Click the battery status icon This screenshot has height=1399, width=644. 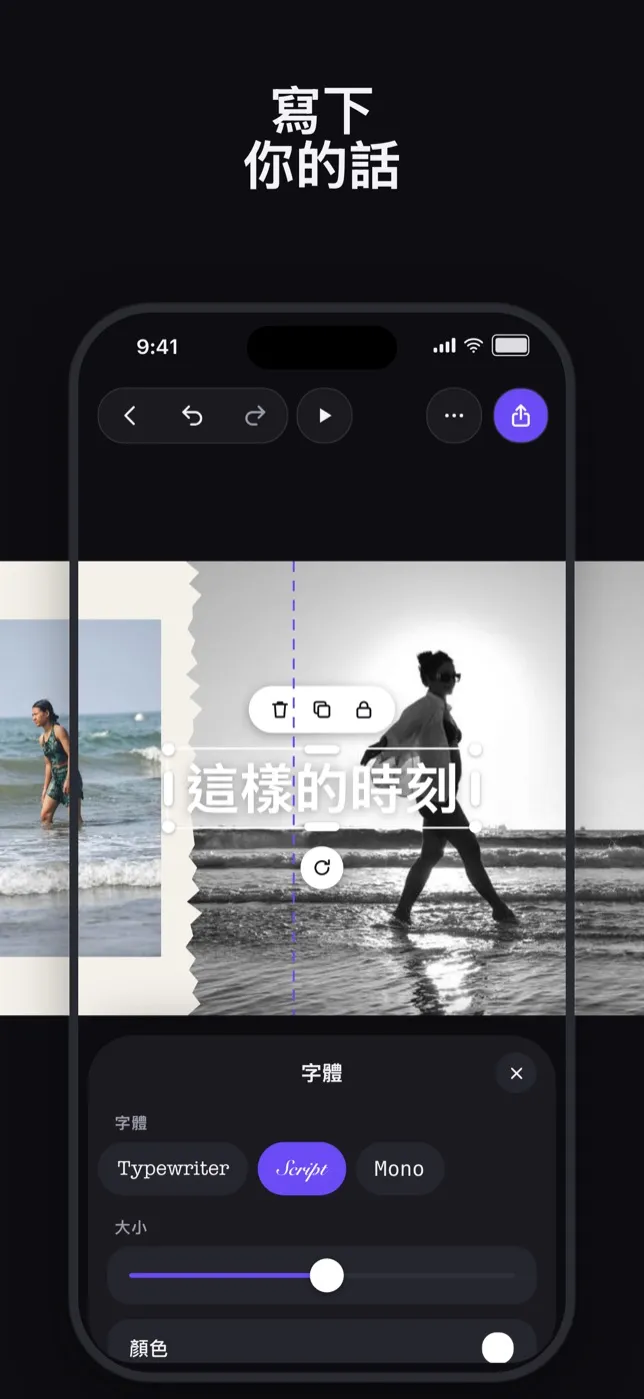tap(511, 346)
